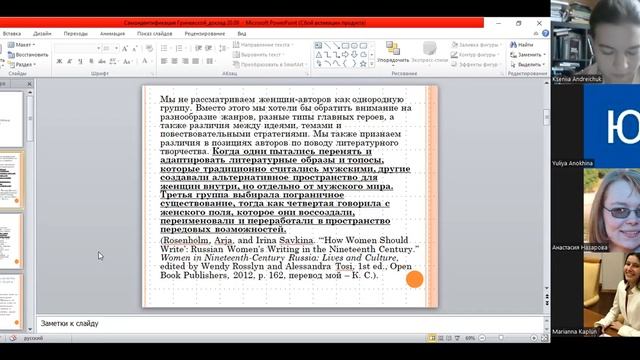
Task: Open Макет layout dropdown
Action: (x=22, y=44)
